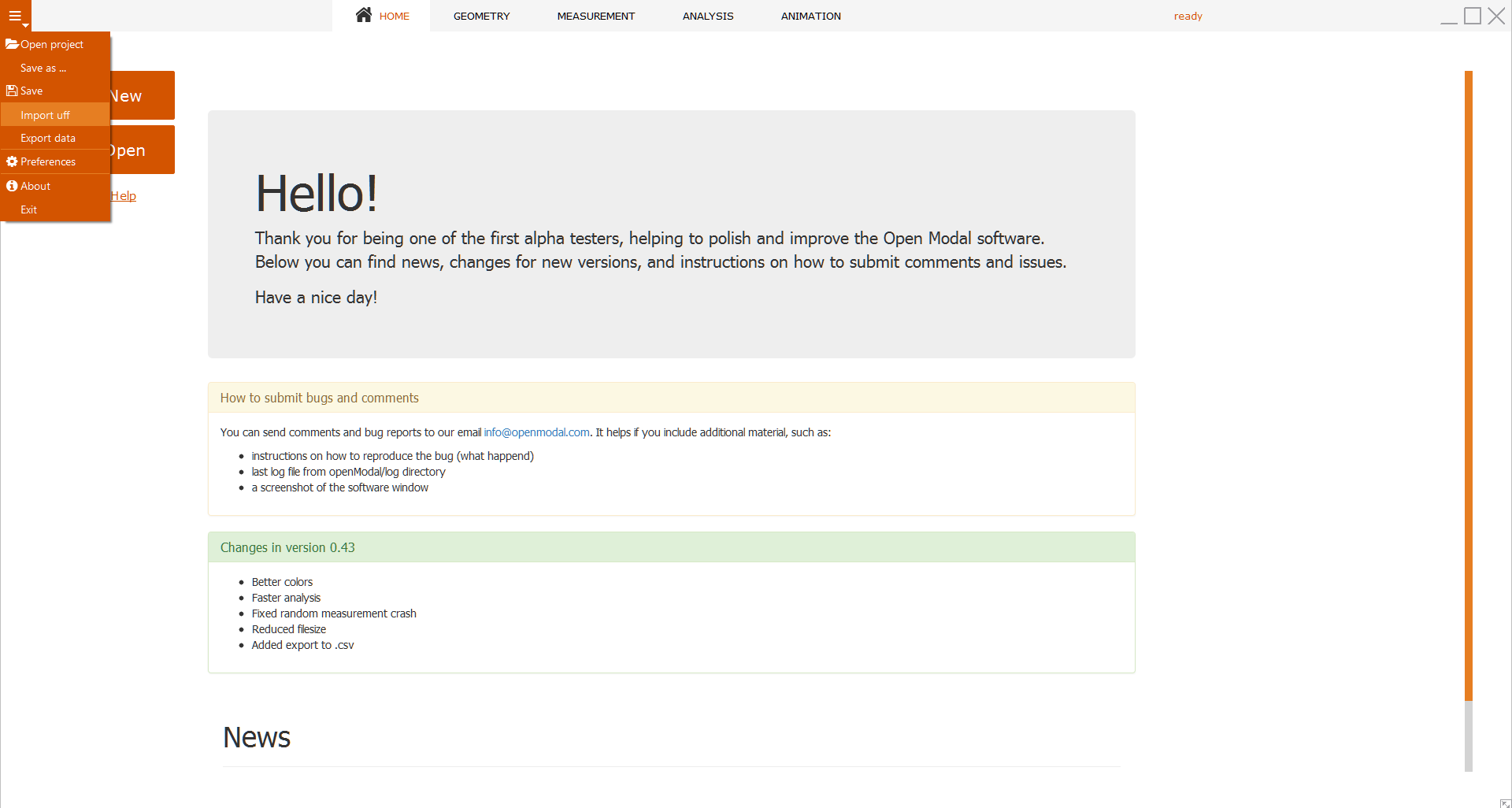
Task: Maximize the application window
Action: (1473, 16)
